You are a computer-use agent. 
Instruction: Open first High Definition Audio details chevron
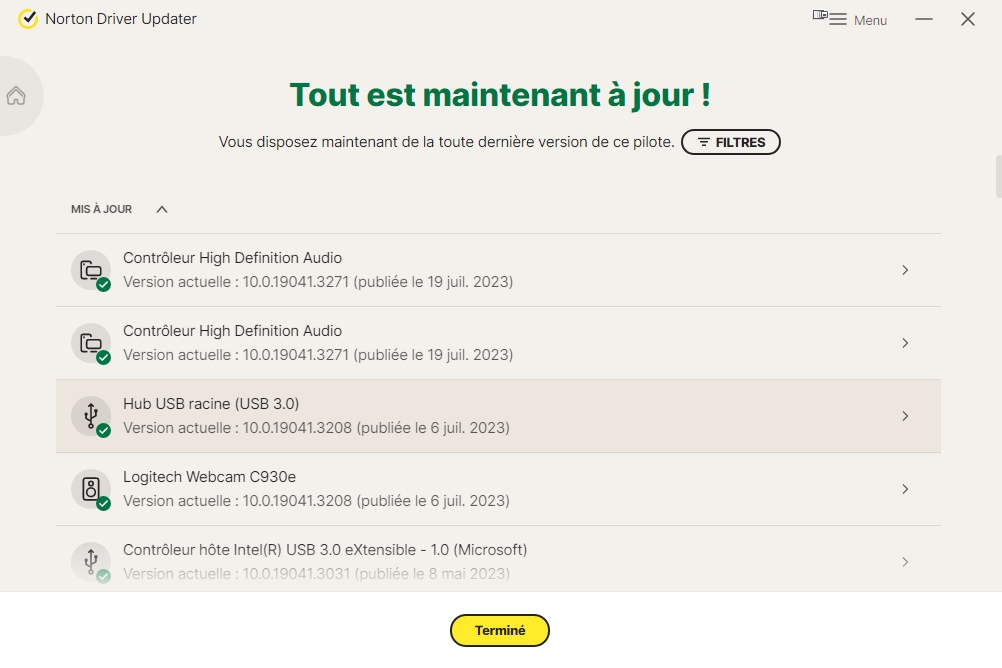(x=905, y=270)
